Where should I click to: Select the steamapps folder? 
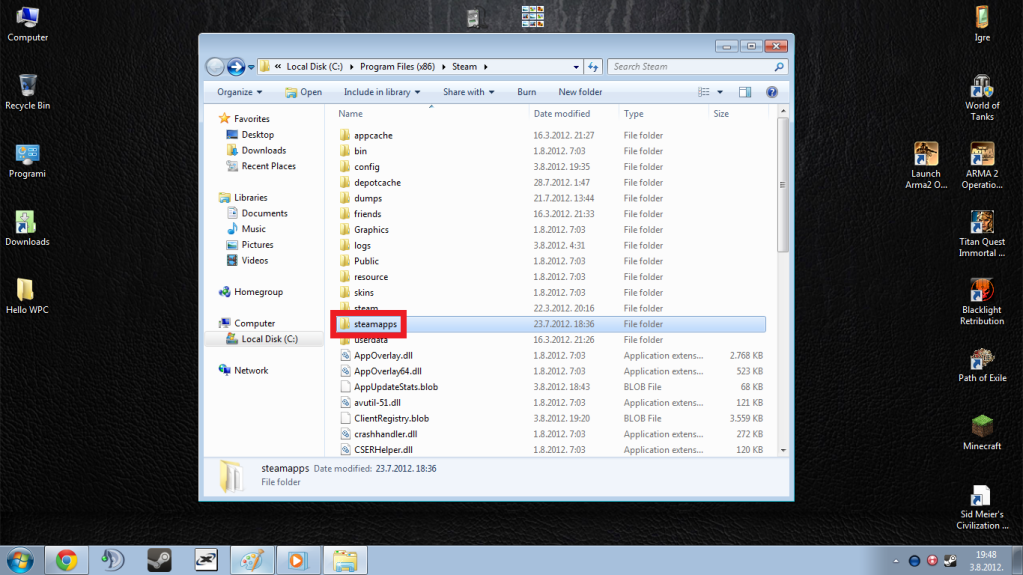pos(375,324)
